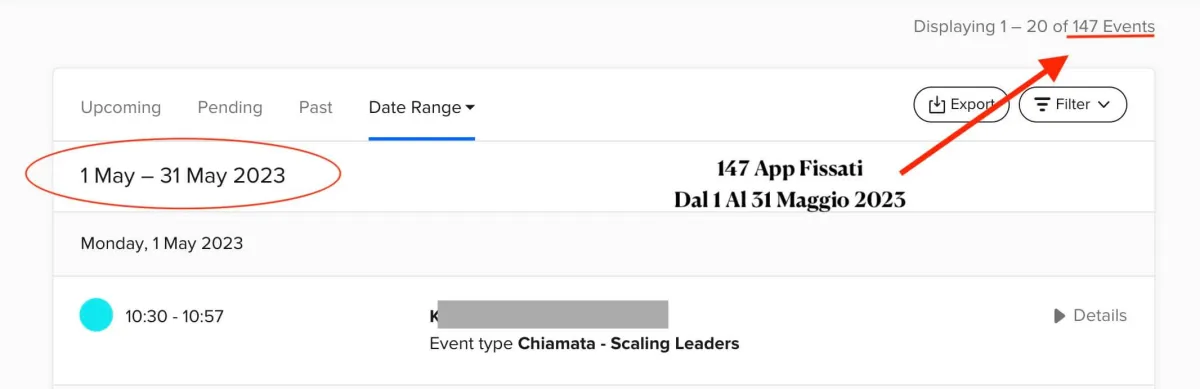Screen dimensions: 1200x389
Task: Click the download icon in Export
Action: pos(937,104)
